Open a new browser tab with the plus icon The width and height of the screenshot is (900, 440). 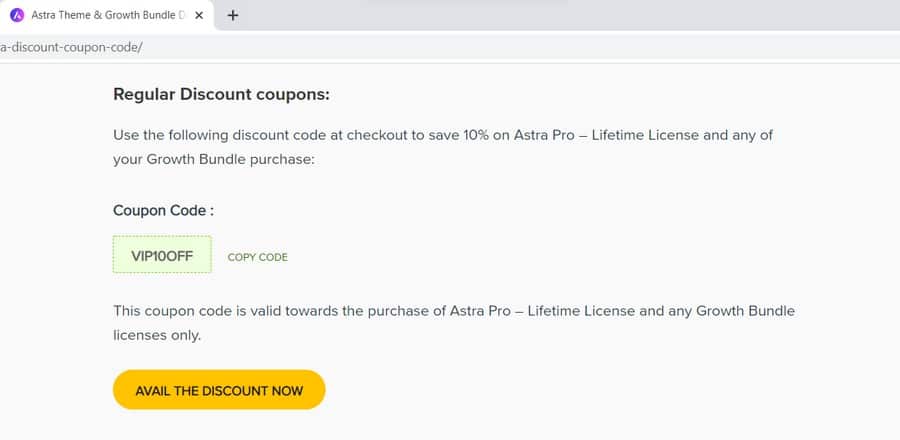coord(232,15)
